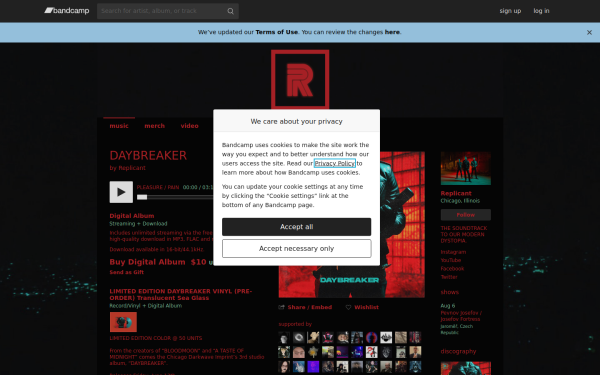Click the discography heading
600x375 pixels.
pyautogui.click(x=458, y=352)
